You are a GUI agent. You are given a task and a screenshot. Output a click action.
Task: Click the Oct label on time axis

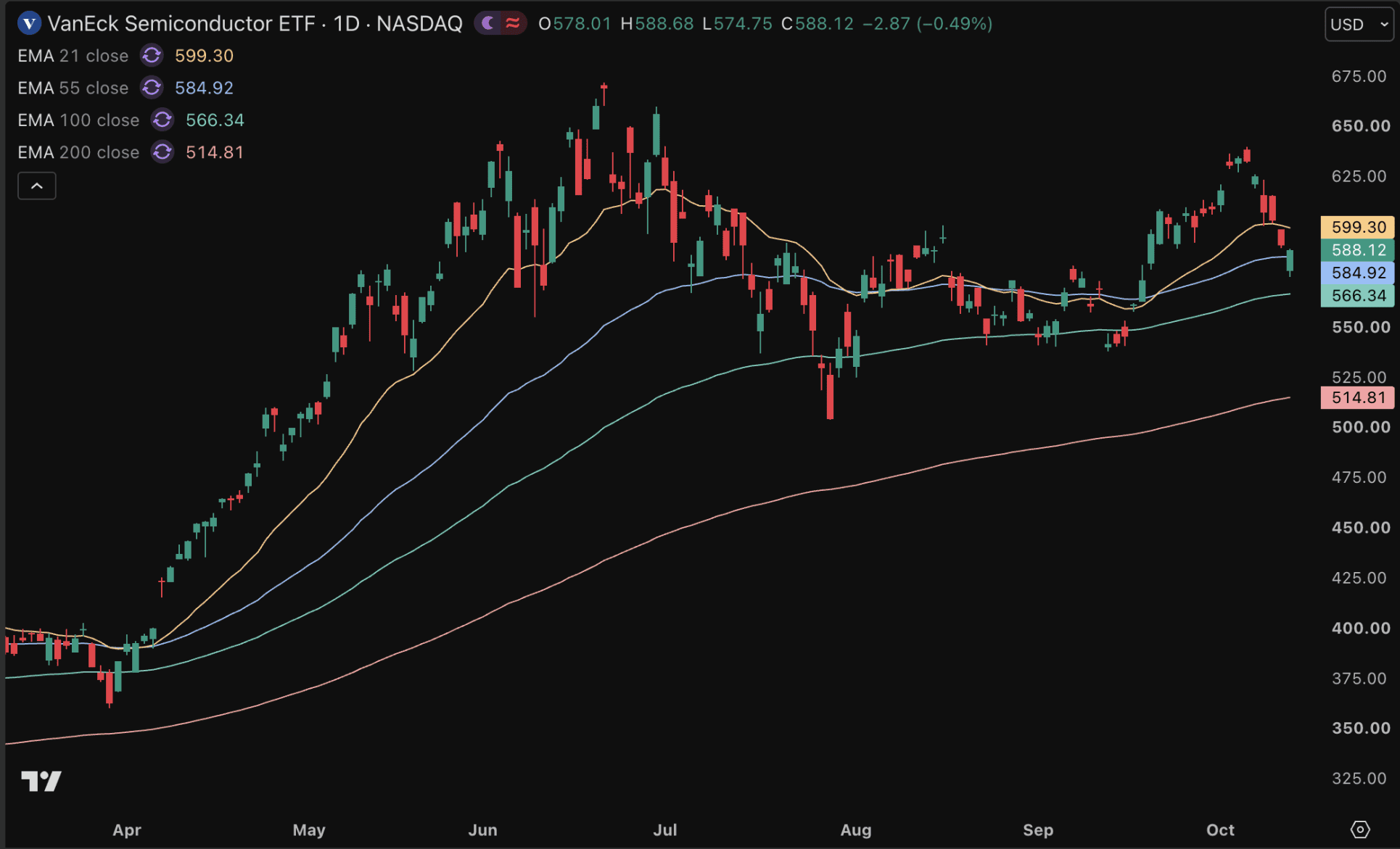click(x=1220, y=830)
